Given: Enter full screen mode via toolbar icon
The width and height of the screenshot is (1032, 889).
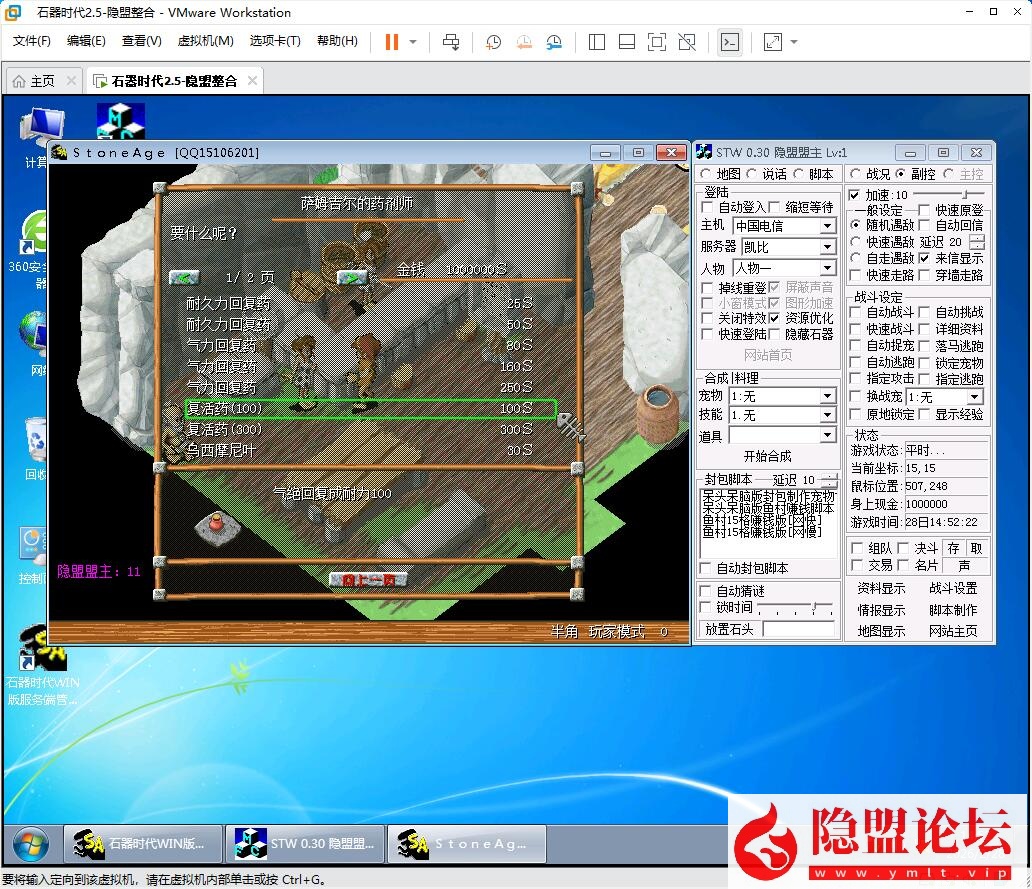Looking at the screenshot, I should coord(656,42).
